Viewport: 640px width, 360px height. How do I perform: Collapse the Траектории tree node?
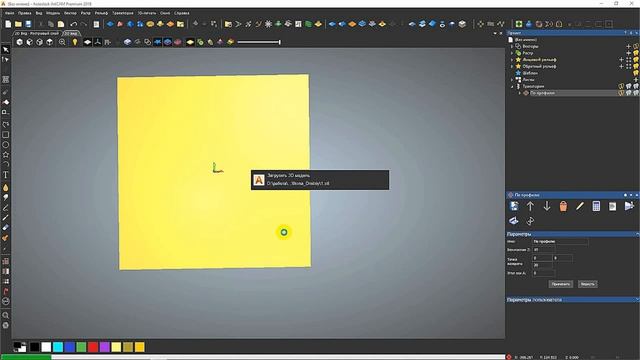tap(512, 87)
